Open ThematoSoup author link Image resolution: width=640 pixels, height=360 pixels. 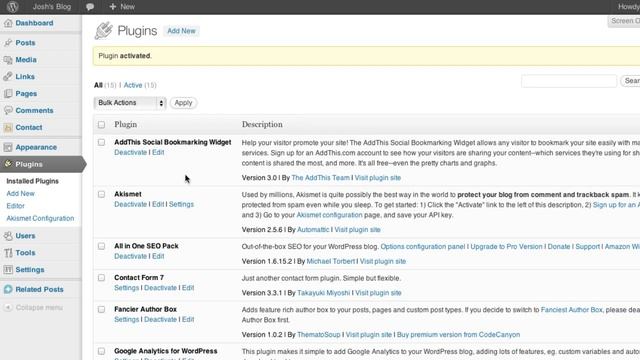[x=318, y=335]
